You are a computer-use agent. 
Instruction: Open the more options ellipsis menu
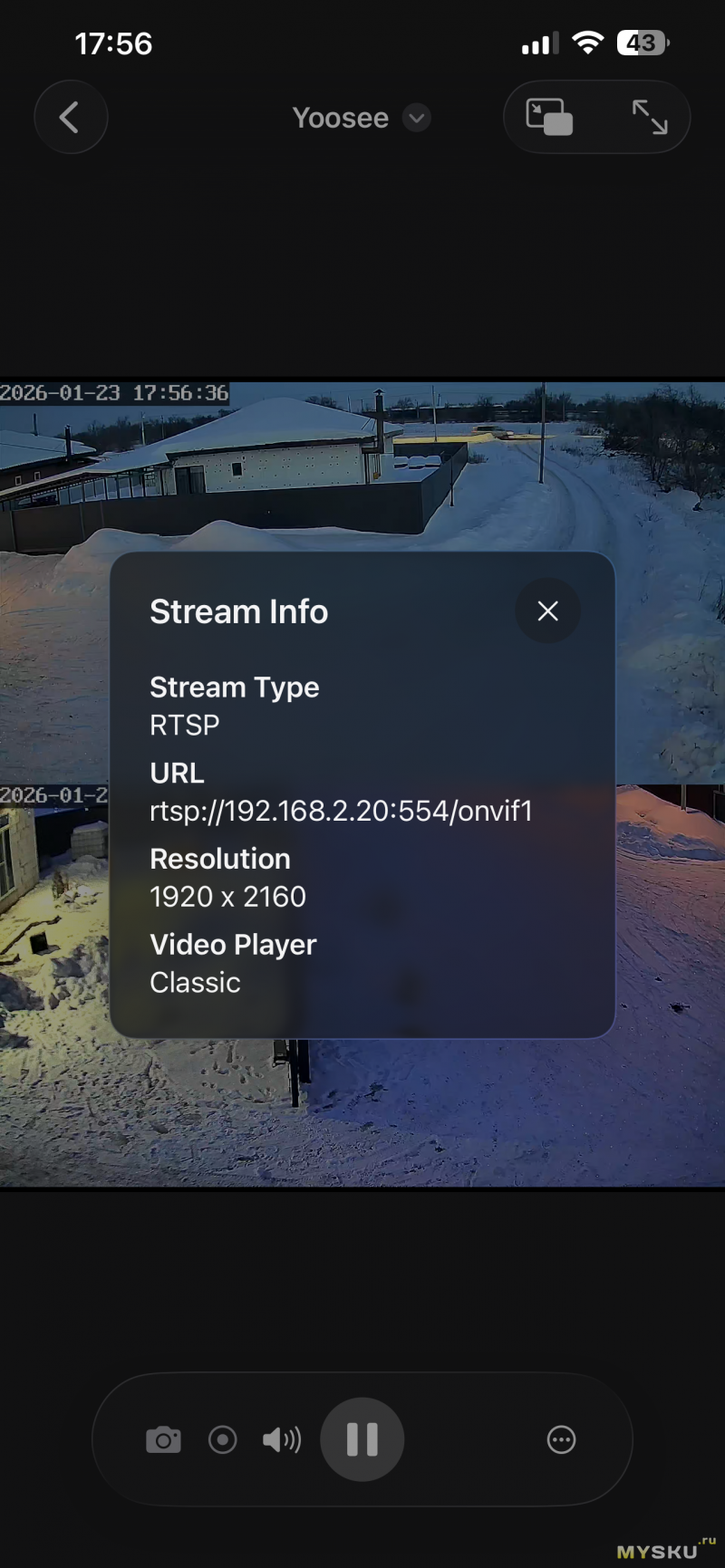pos(561,1440)
